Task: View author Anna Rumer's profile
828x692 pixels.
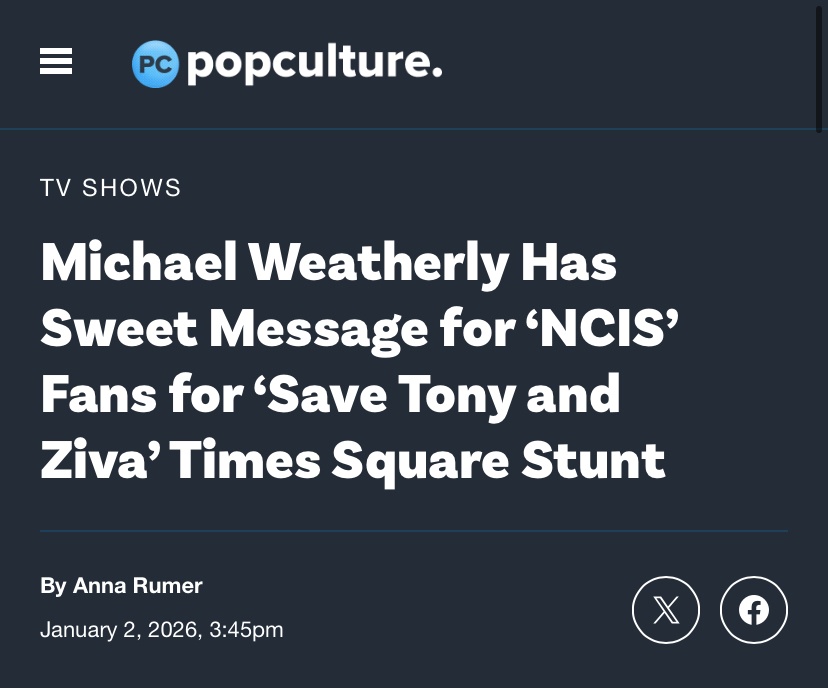Action: point(138,586)
